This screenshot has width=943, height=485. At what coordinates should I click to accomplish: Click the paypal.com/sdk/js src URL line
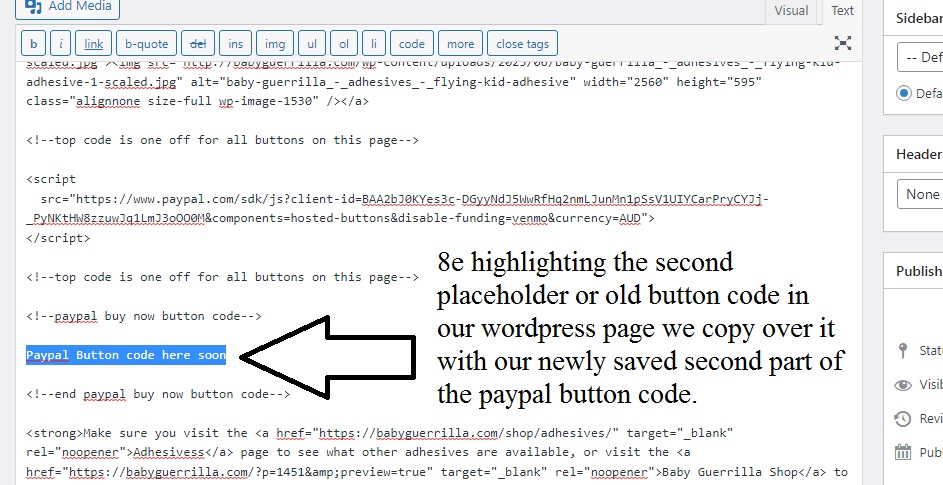[404, 199]
